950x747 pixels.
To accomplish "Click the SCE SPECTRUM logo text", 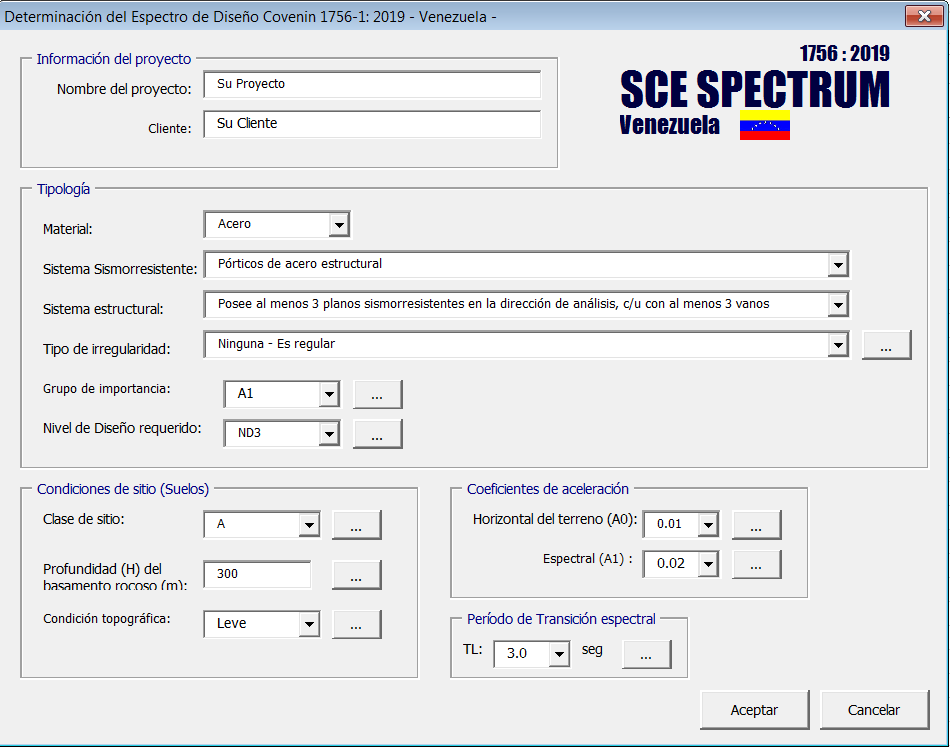I will [755, 90].
